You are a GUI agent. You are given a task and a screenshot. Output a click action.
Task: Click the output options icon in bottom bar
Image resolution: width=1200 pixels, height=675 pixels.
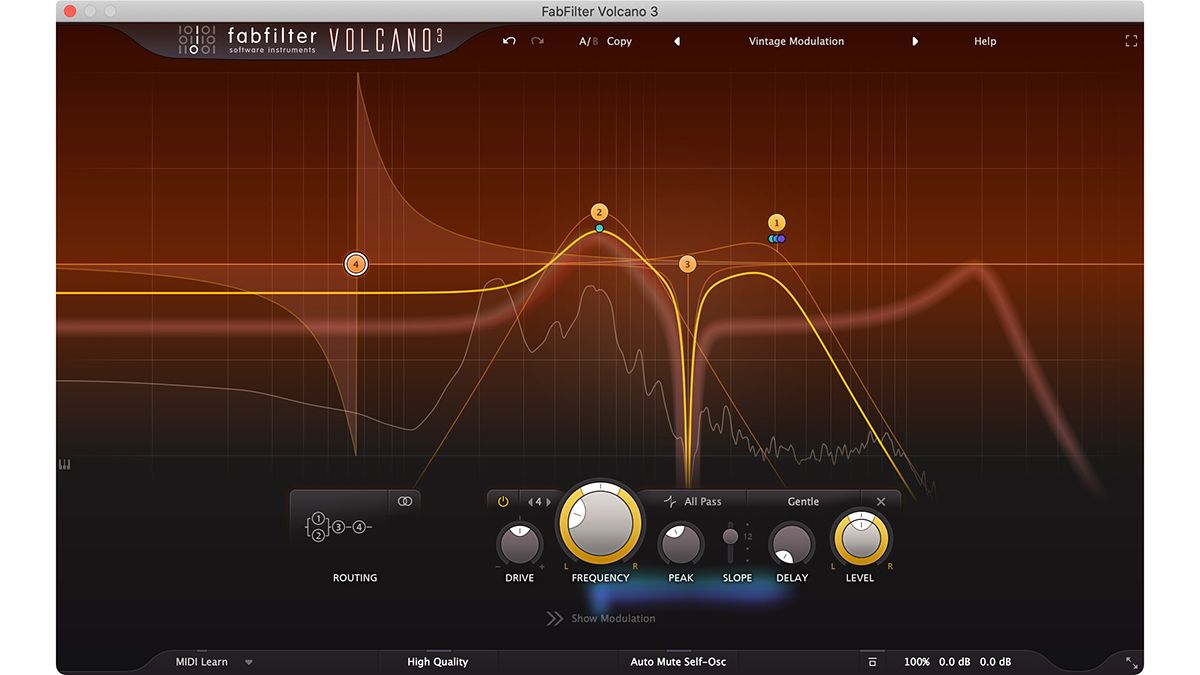pyautogui.click(x=872, y=662)
